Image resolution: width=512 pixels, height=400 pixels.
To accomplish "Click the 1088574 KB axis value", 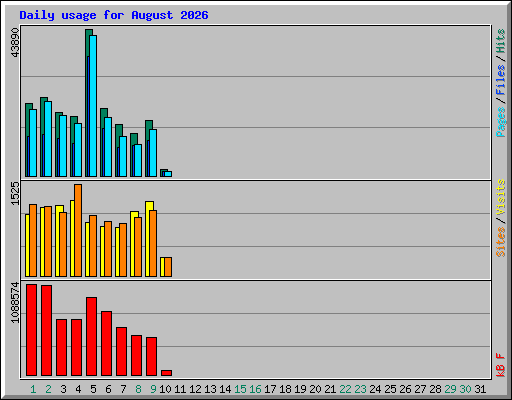I will 15,303.
